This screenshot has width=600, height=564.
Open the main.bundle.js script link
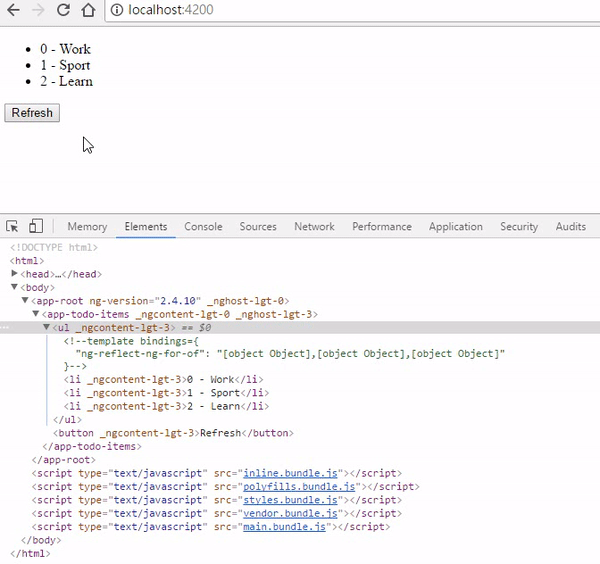pyautogui.click(x=284, y=527)
